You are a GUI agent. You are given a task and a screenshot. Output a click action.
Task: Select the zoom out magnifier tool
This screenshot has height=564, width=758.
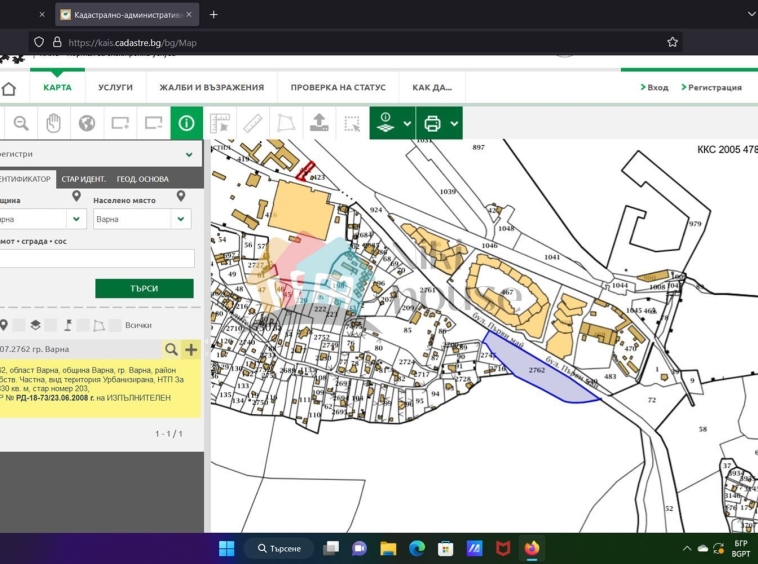[20, 123]
